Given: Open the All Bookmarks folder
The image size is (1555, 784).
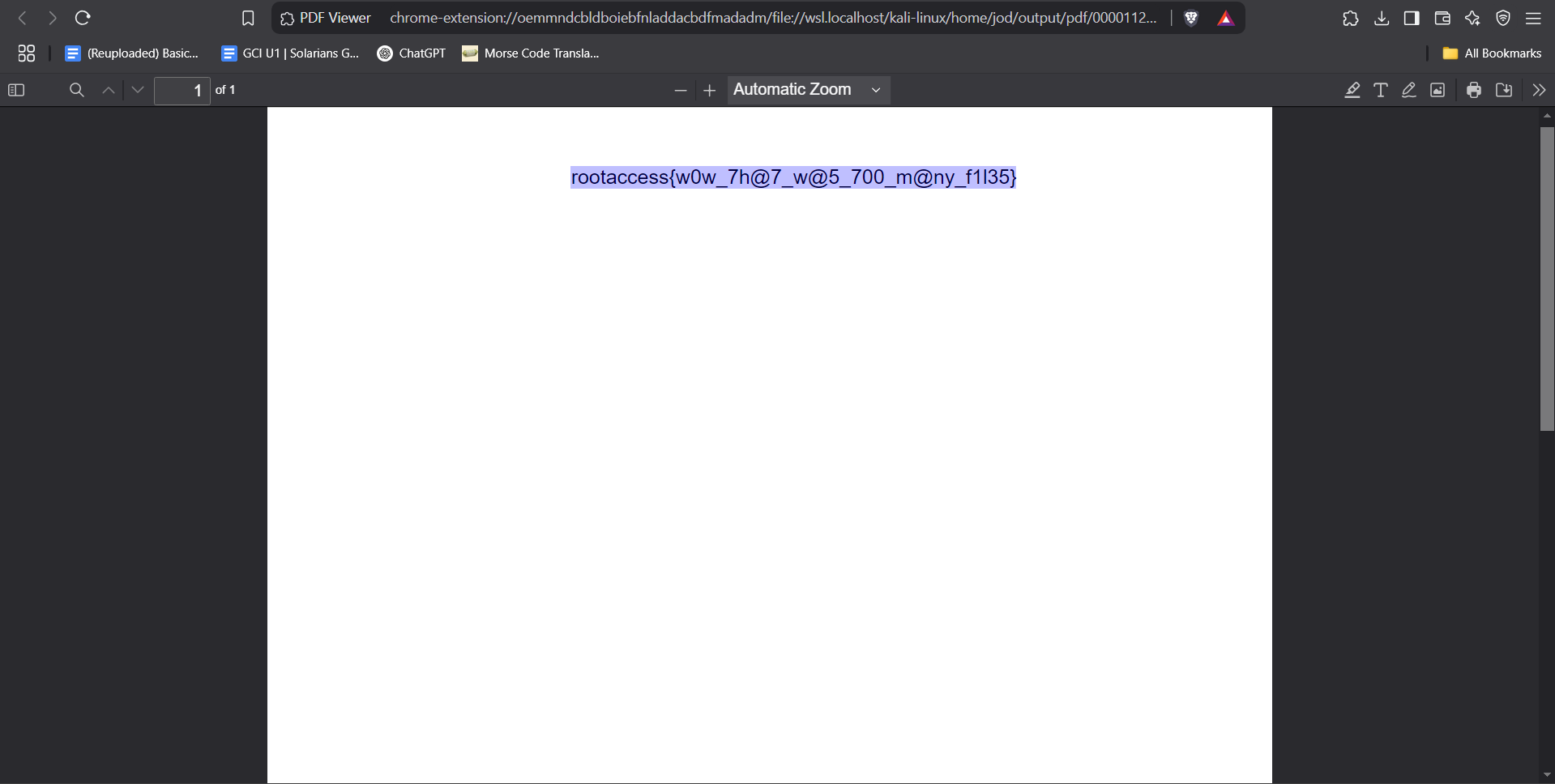Looking at the screenshot, I should (1492, 53).
